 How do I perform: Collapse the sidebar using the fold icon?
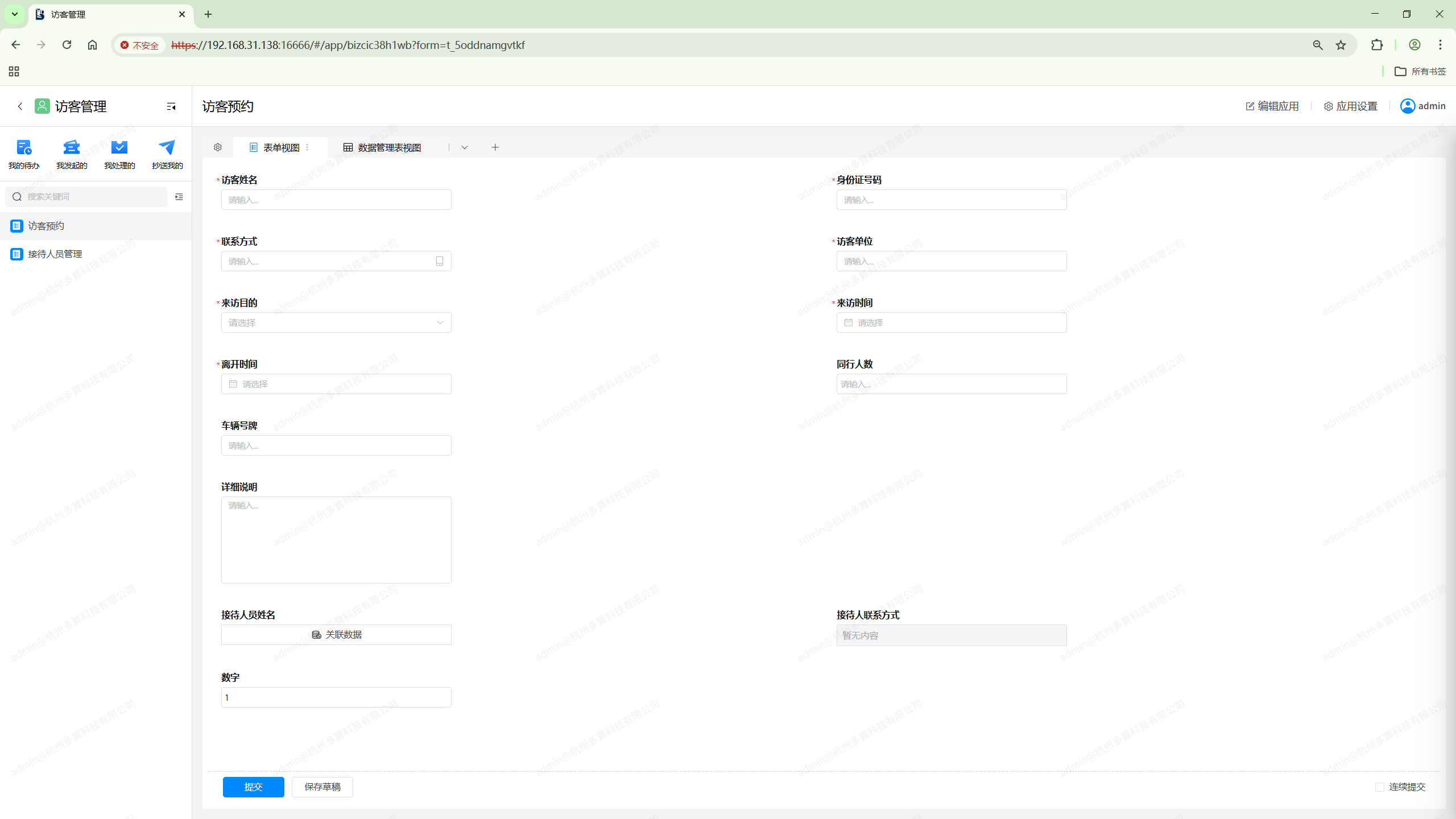pos(171,106)
